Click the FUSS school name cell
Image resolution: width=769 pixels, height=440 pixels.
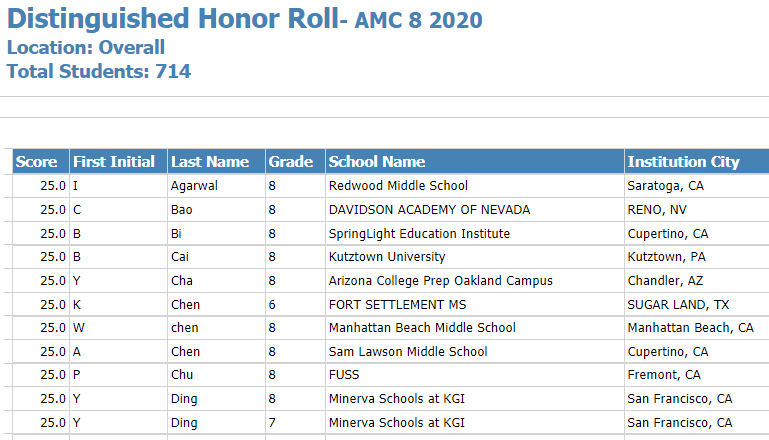tap(475, 375)
